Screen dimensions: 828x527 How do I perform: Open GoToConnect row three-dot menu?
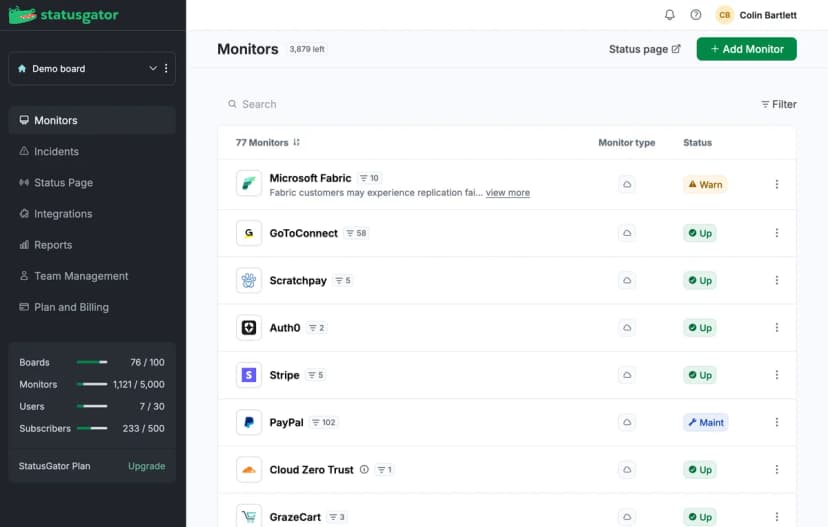tap(777, 233)
